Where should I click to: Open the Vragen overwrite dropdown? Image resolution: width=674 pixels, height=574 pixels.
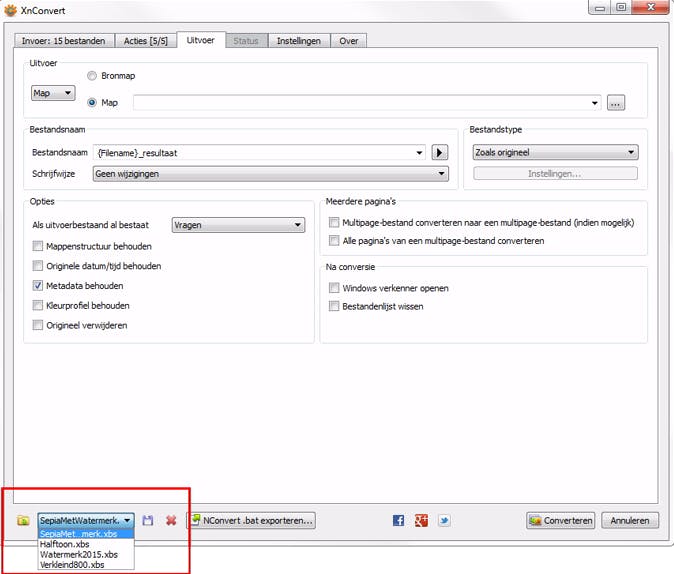click(238, 225)
